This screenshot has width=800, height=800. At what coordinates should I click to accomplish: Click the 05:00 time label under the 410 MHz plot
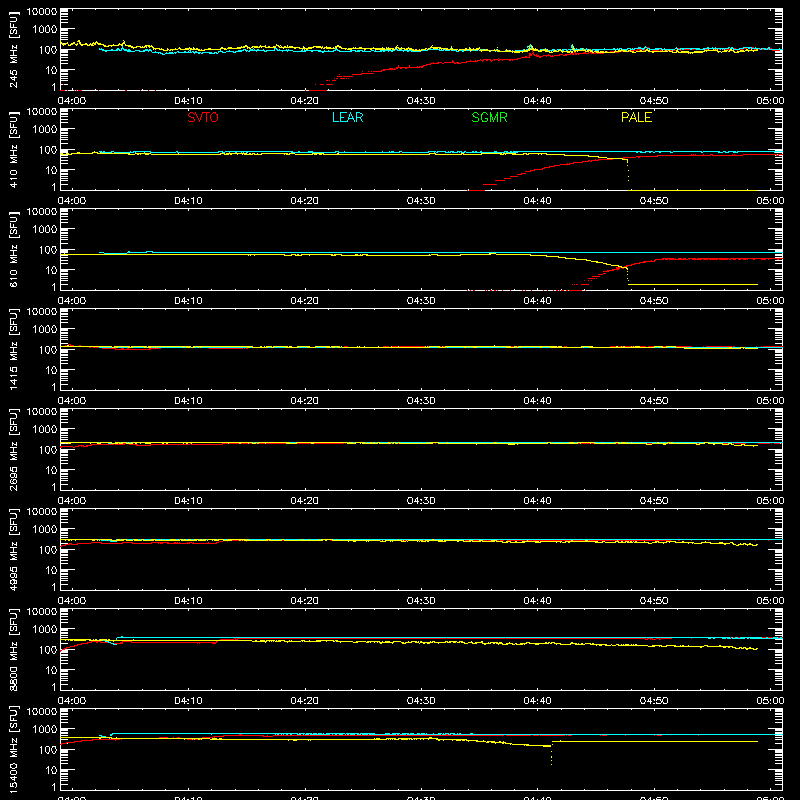pos(770,201)
